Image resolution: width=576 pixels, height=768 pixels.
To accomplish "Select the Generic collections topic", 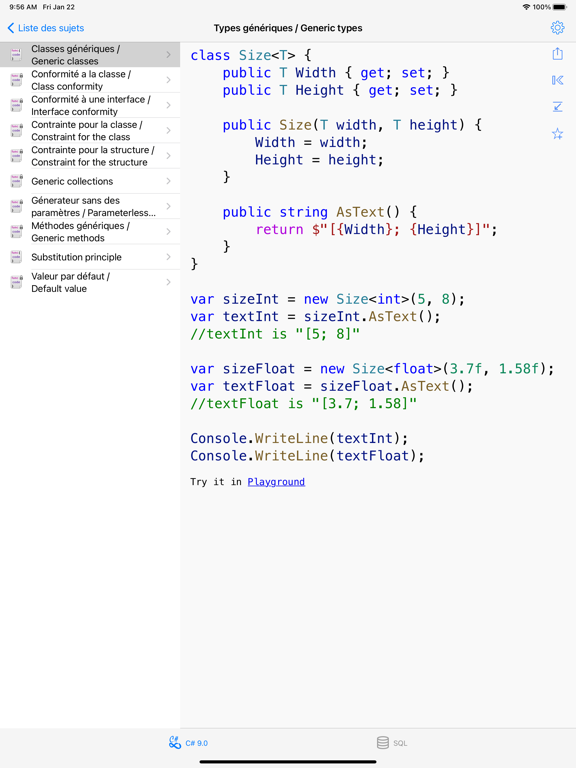I will pyautogui.click(x=90, y=181).
